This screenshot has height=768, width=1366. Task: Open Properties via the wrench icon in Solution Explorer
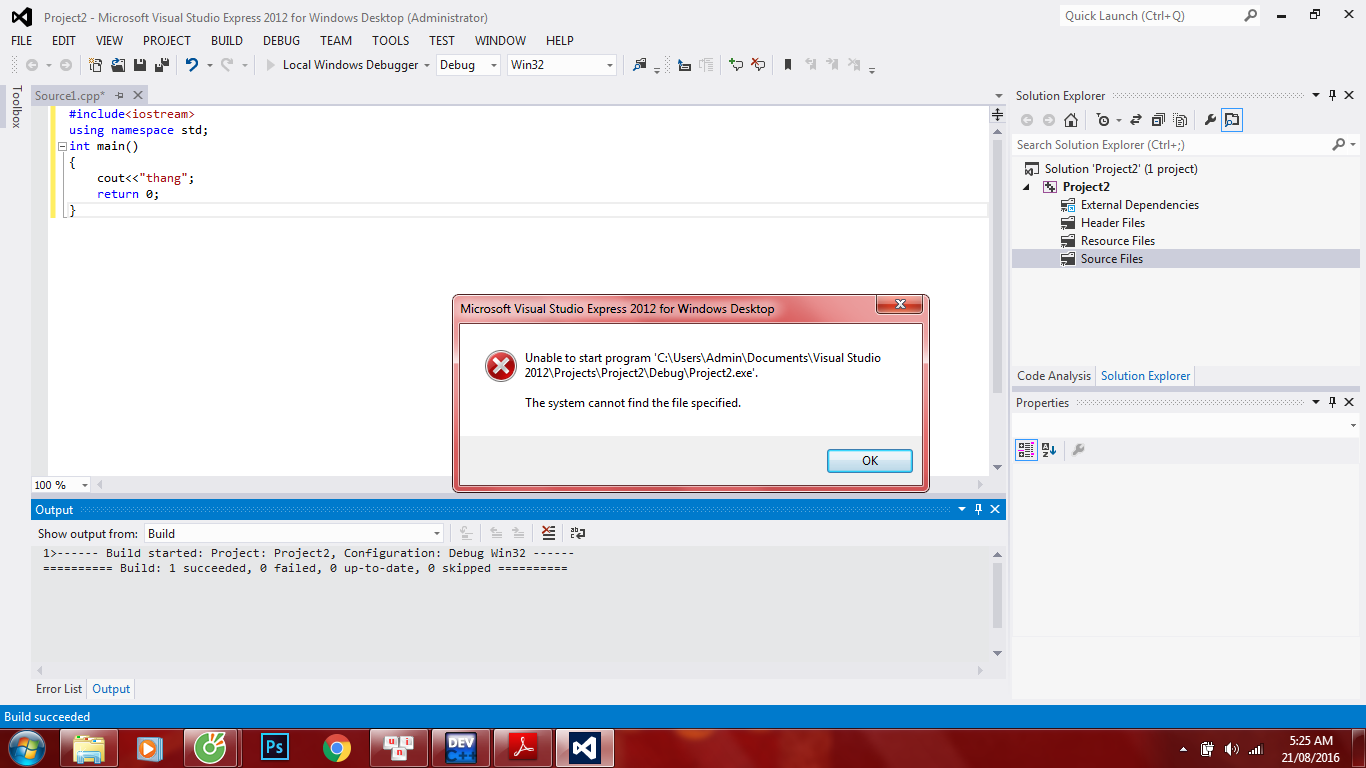point(1210,120)
